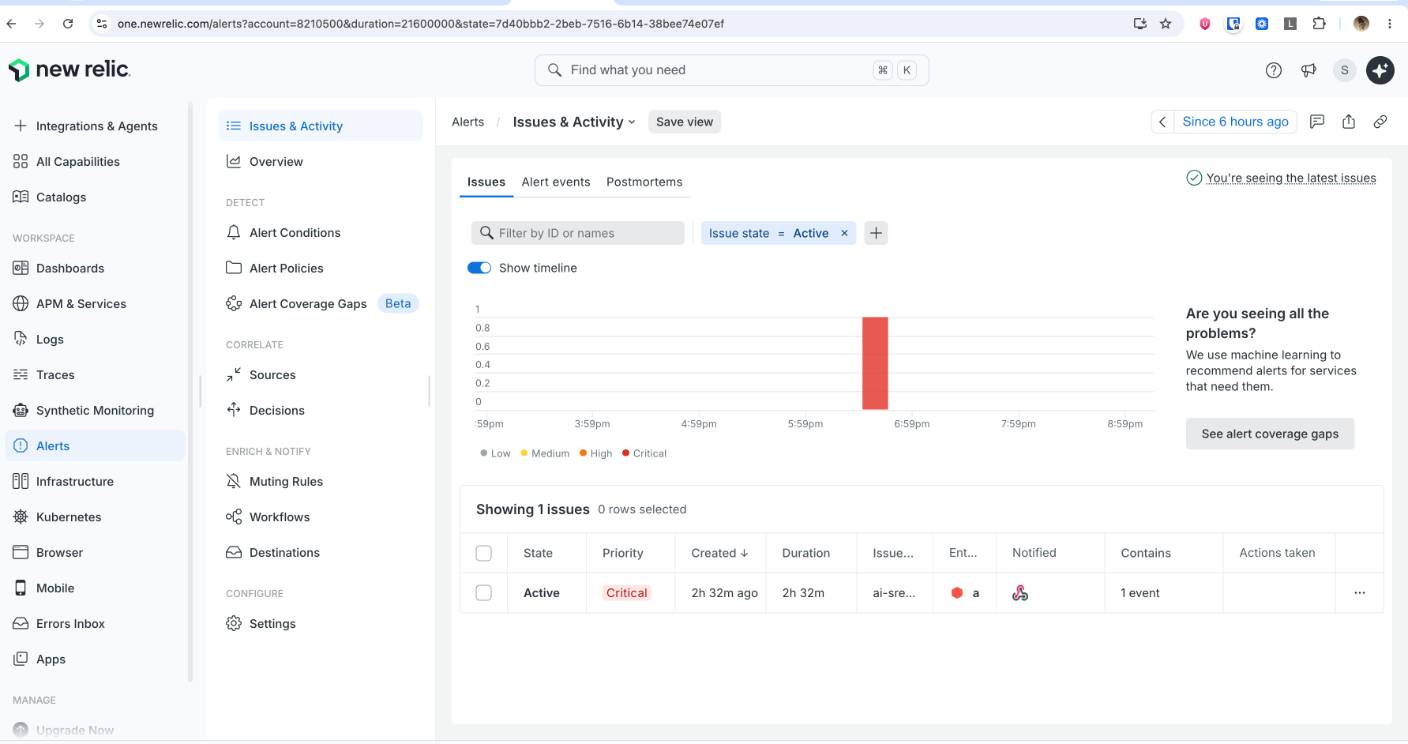Go to Synthetic Monitoring
The height and width of the screenshot is (744, 1408).
pyautogui.click(x=96, y=410)
